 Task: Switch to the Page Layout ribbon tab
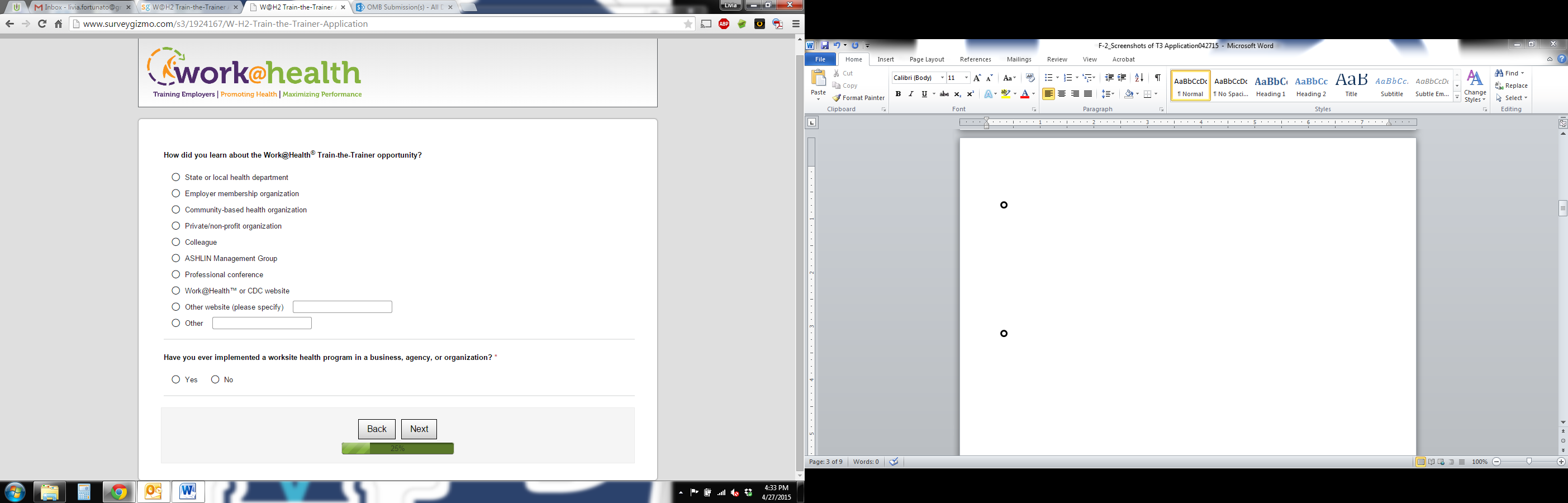click(x=926, y=59)
